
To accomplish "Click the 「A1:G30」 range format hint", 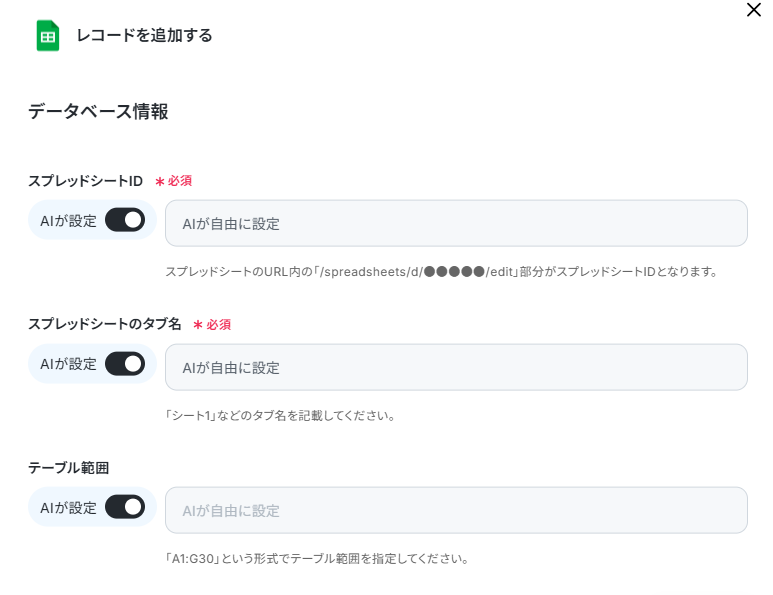I will [316, 559].
